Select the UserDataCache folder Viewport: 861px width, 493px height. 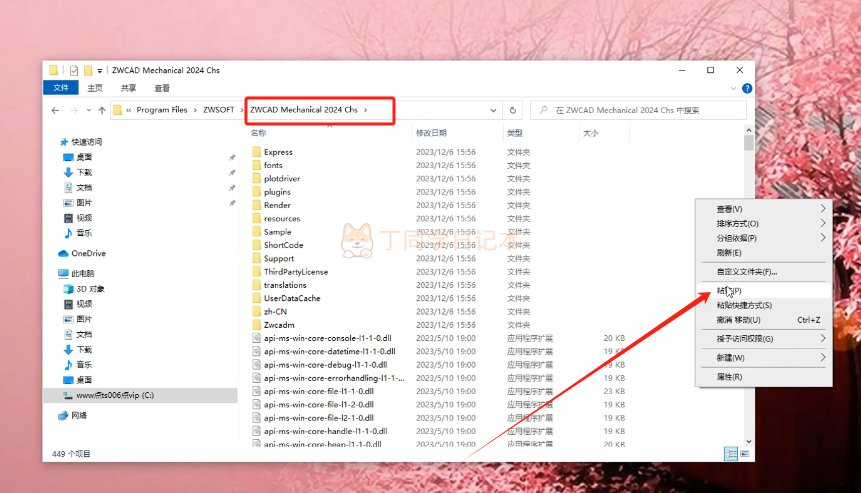(x=292, y=298)
